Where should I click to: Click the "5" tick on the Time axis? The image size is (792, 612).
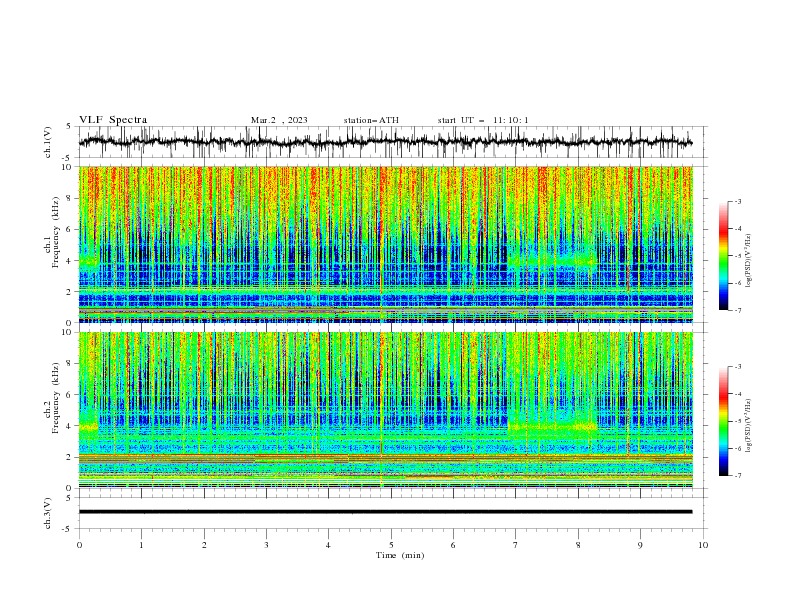391,545
